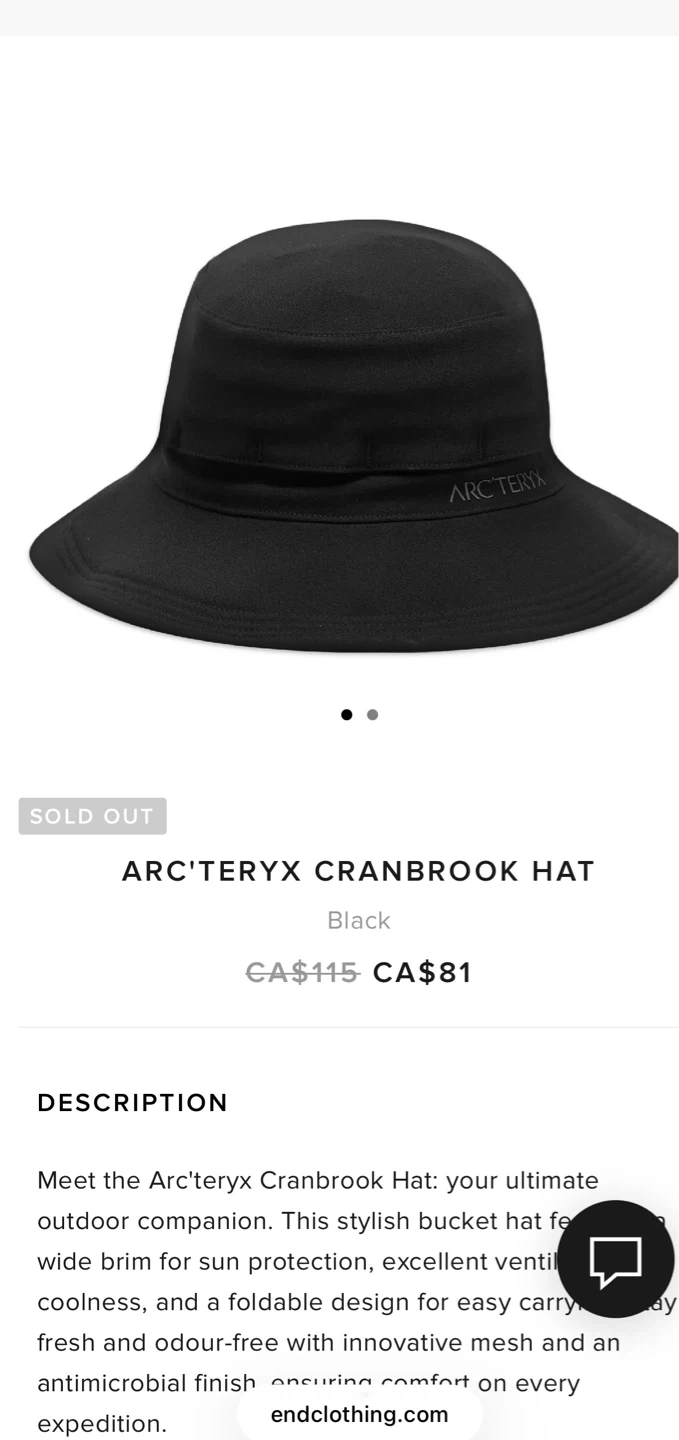
Task: Tap the grey header bar at top
Action: (339, 18)
